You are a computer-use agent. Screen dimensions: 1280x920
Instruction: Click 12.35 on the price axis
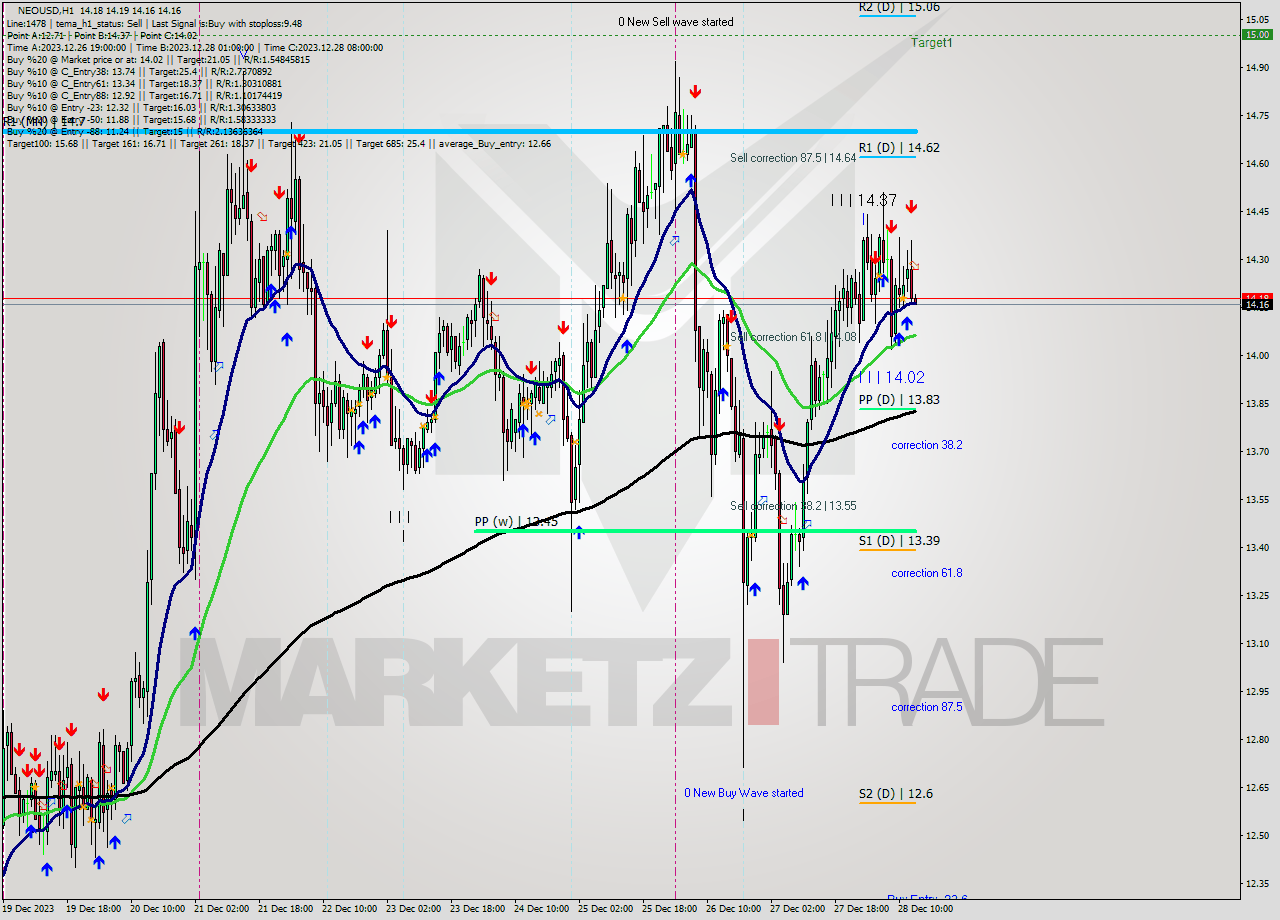click(x=1257, y=883)
